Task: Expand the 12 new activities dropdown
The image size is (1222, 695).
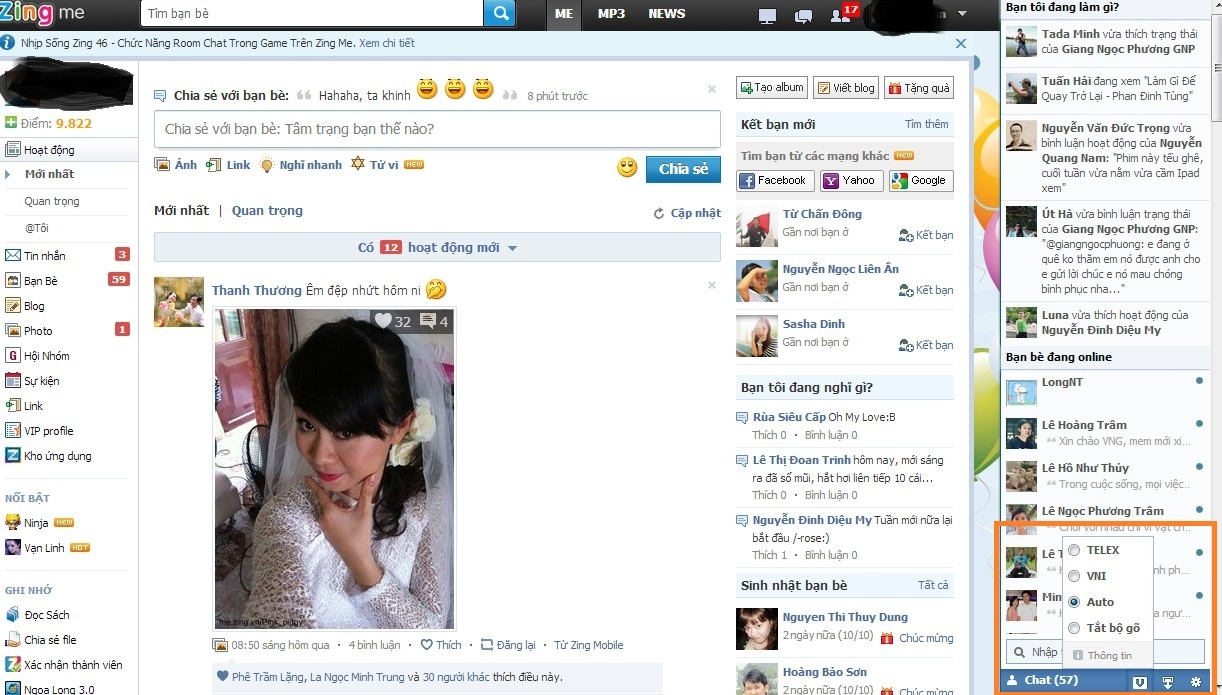Action: (x=436, y=246)
